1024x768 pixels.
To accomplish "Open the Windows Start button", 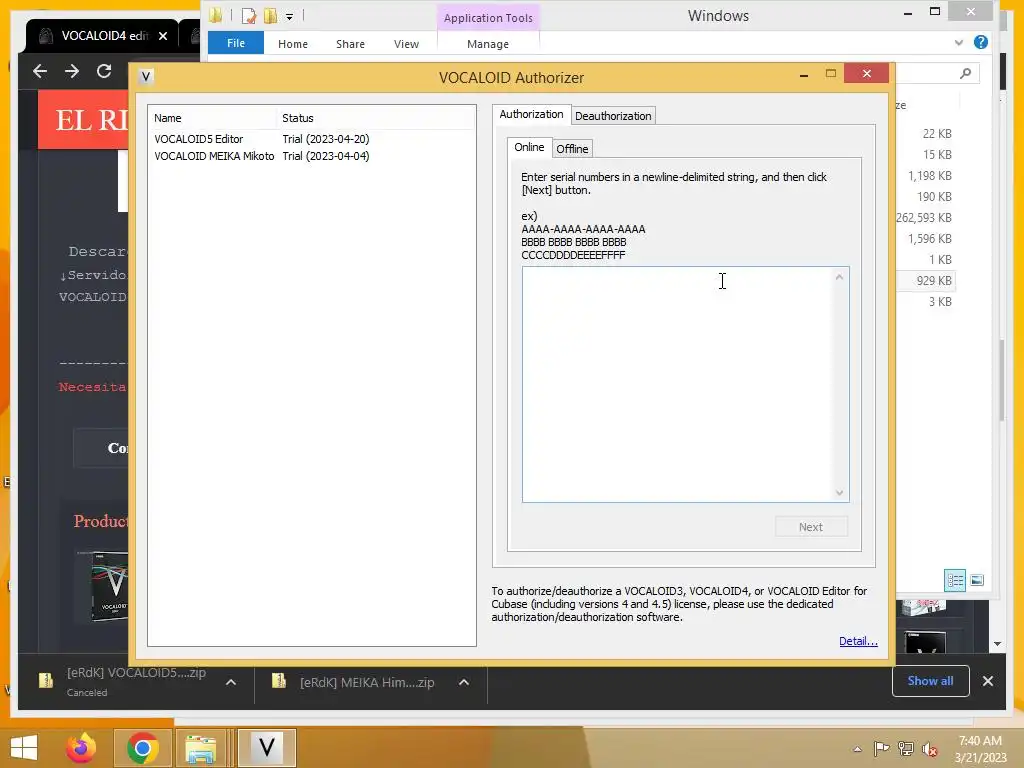I will [x=24, y=748].
